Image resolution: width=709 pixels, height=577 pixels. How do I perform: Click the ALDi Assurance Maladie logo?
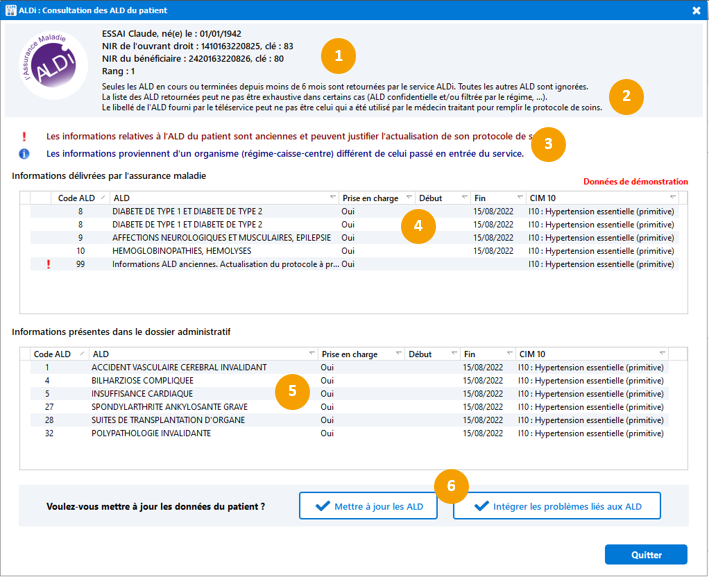(54, 65)
